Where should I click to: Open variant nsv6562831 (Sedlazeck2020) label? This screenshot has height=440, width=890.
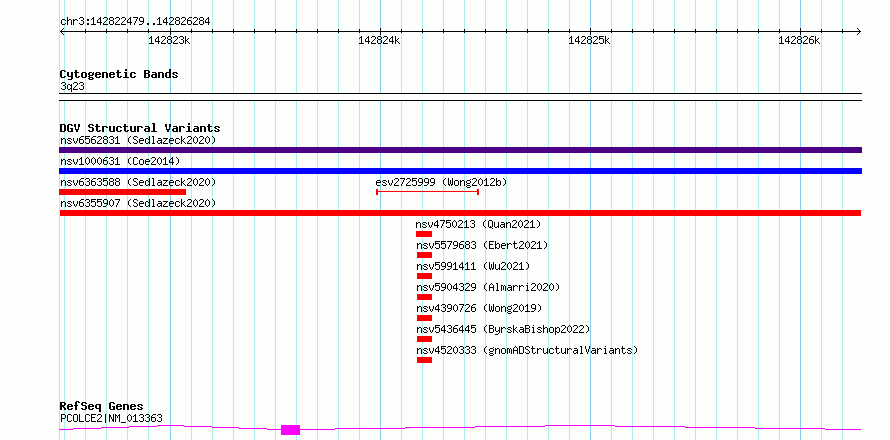pyautogui.click(x=138, y=140)
